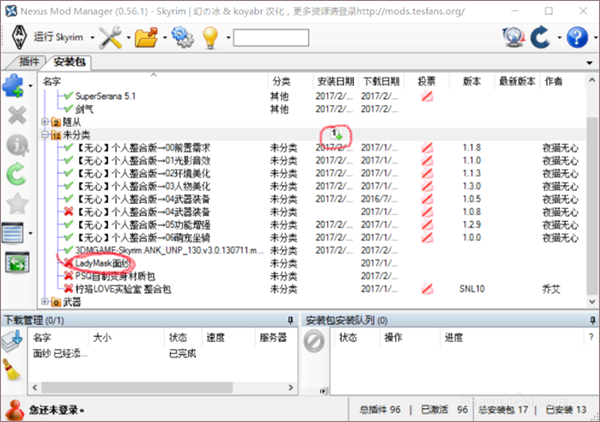Viewport: 600px width, 422px height.
Task: Open dropdown arrow next to Run Skyrim
Action: [92, 37]
